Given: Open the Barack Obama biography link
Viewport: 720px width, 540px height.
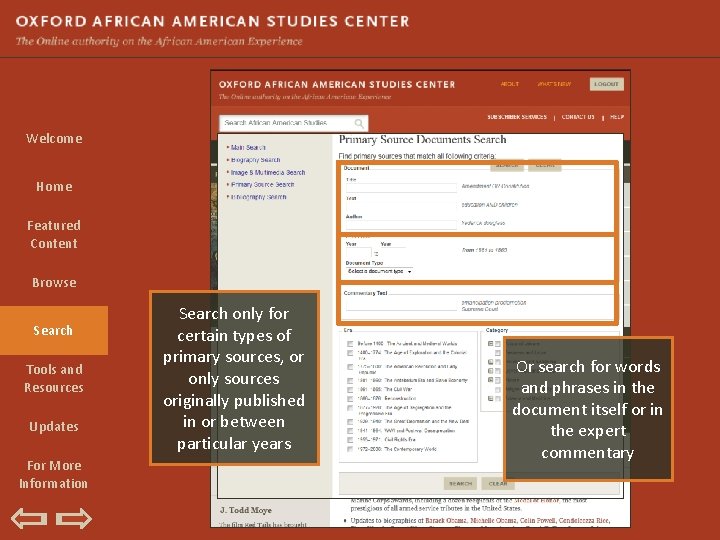Looking at the screenshot, I should [445, 521].
